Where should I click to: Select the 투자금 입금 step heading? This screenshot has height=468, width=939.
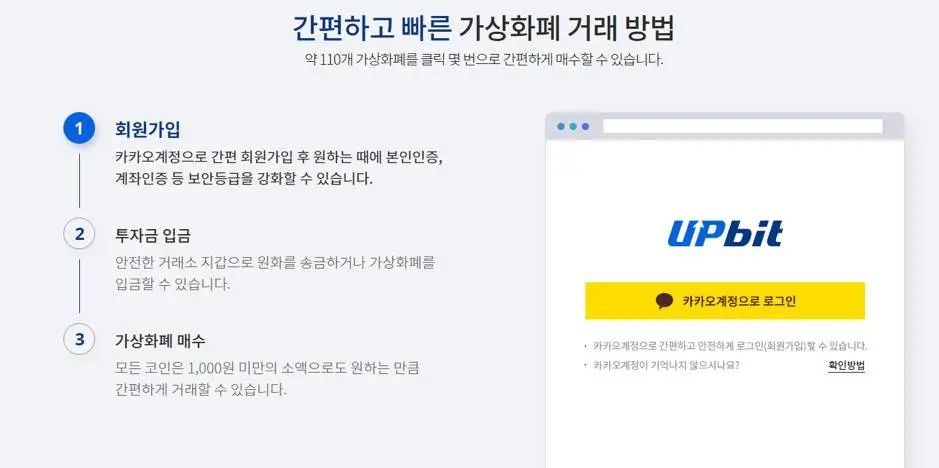153,235
